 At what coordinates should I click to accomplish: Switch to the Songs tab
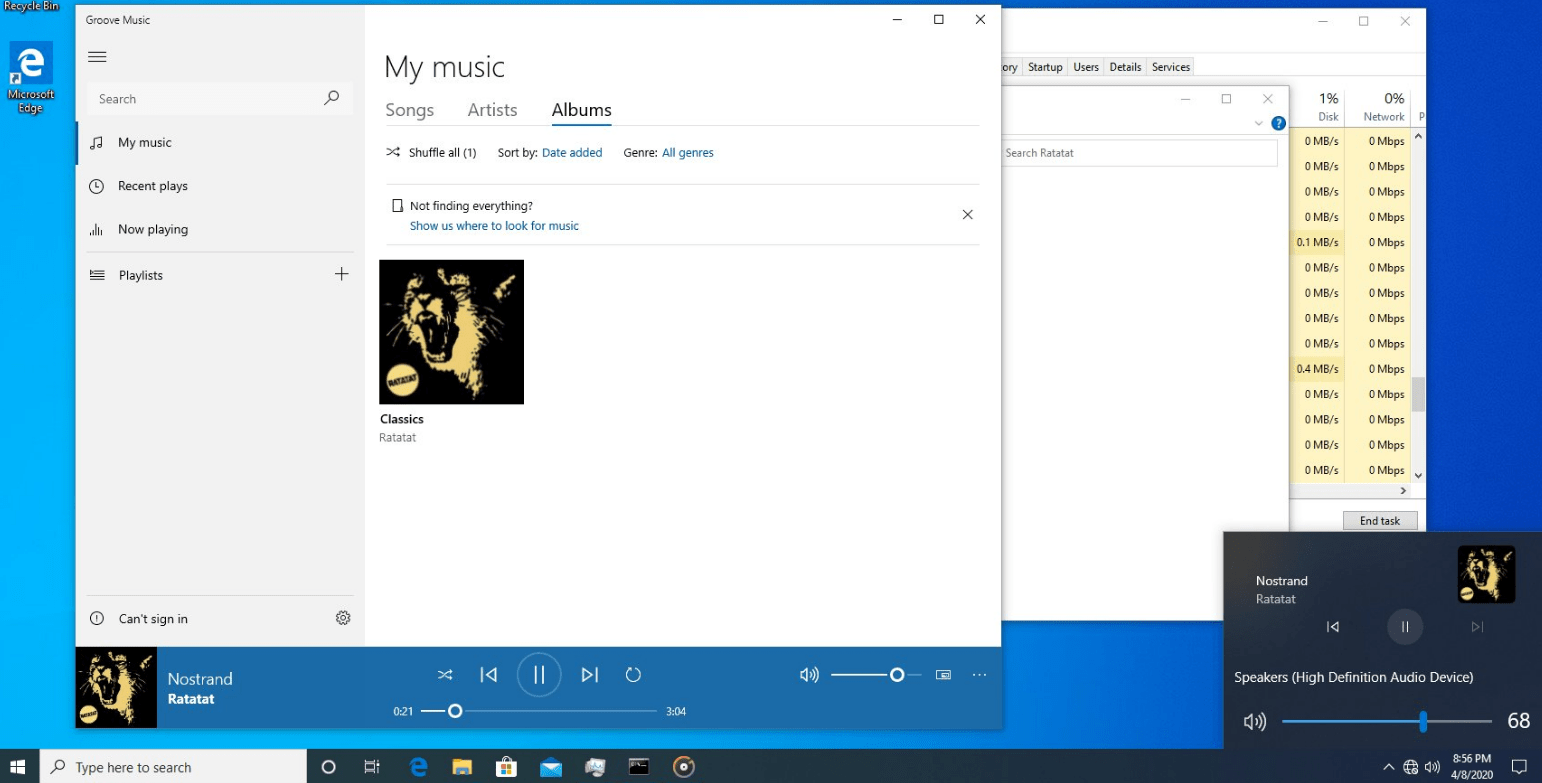tap(410, 110)
